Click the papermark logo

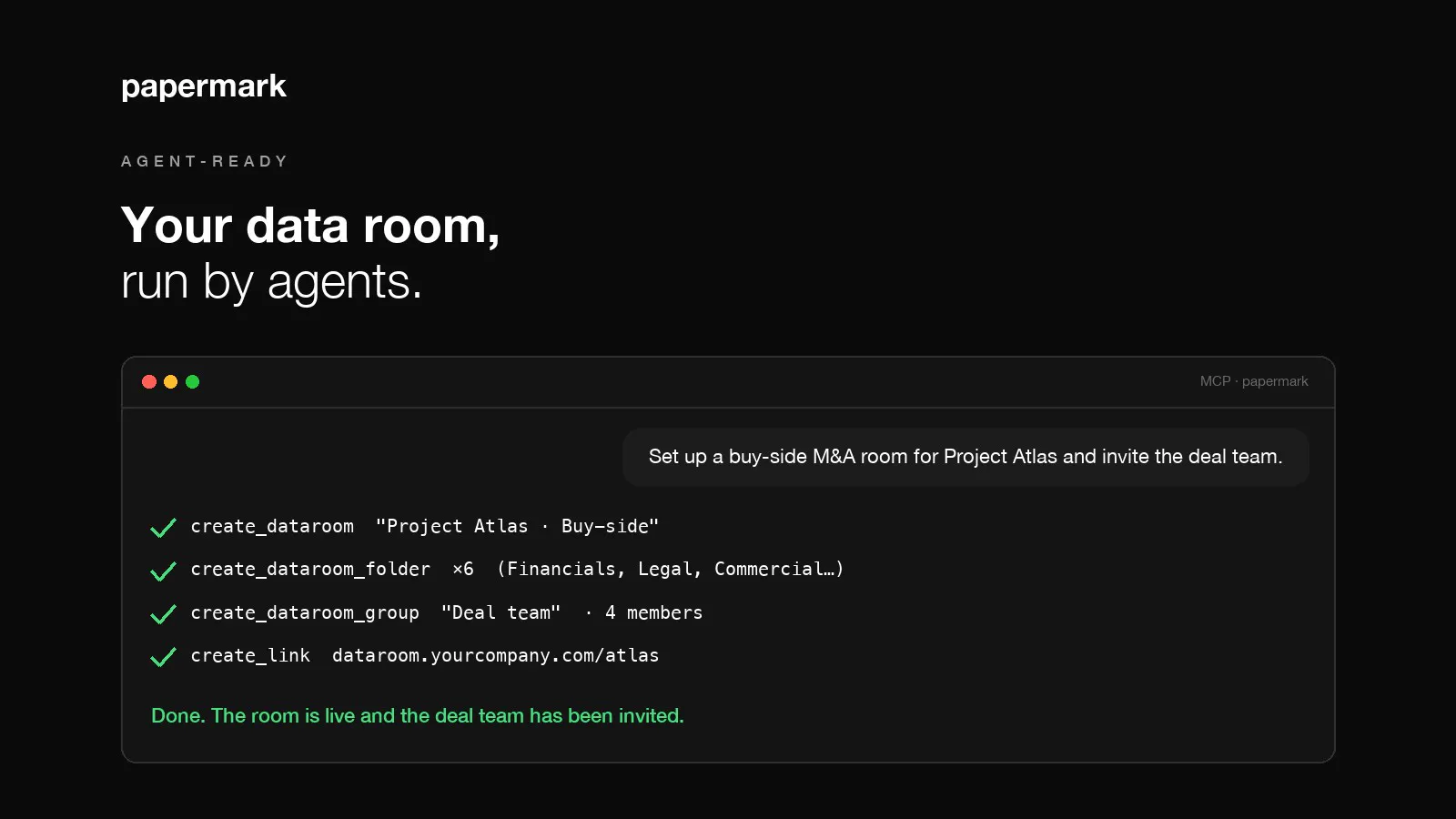pyautogui.click(x=204, y=86)
